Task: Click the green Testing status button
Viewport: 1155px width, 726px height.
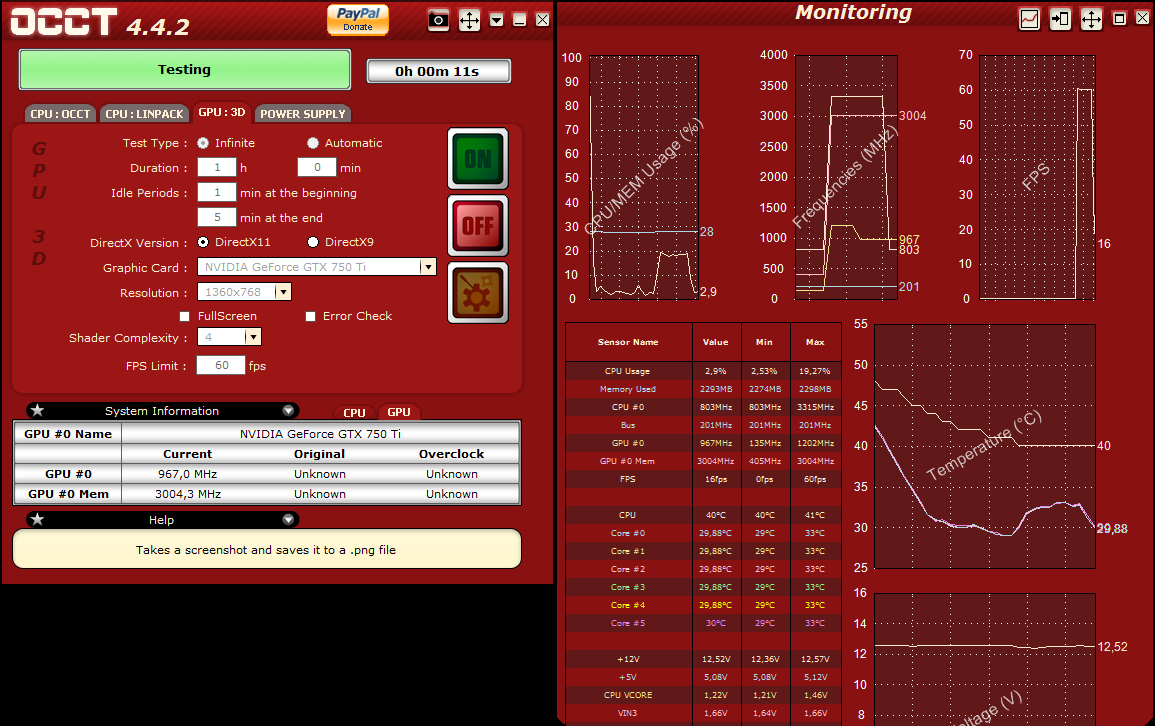Action: (185, 70)
